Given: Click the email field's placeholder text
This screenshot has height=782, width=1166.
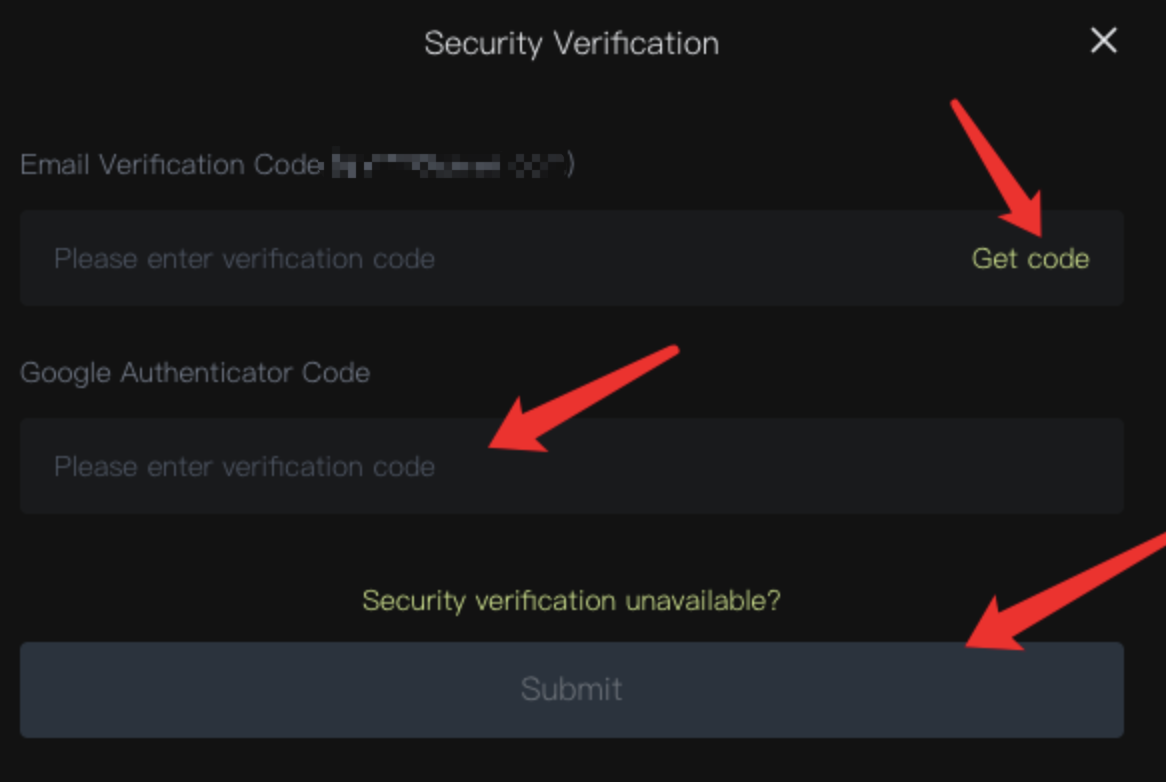Looking at the screenshot, I should tap(244, 259).
